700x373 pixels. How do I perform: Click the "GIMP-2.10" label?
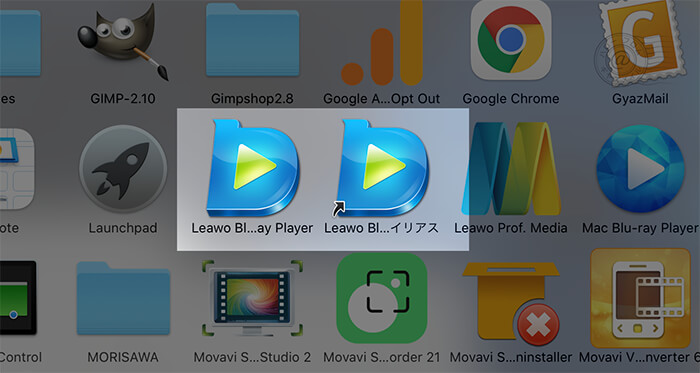coord(123,99)
